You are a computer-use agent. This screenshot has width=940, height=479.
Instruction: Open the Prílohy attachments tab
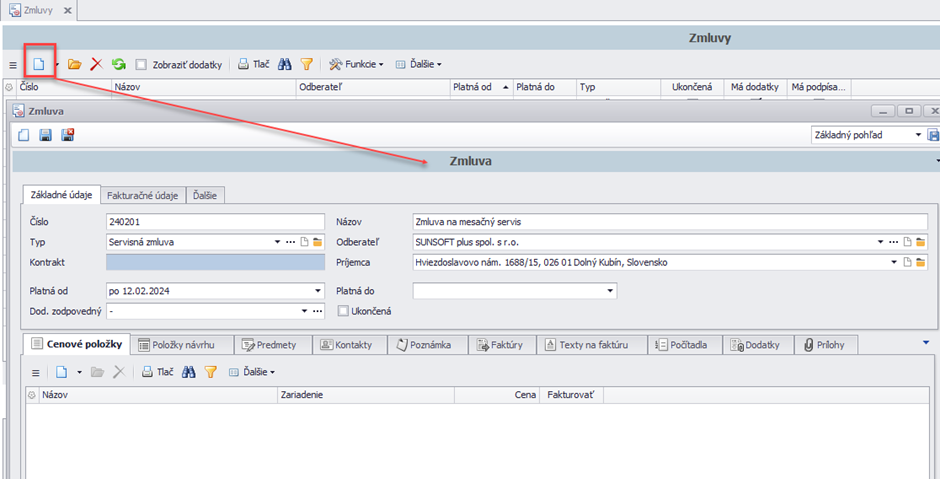(826, 345)
